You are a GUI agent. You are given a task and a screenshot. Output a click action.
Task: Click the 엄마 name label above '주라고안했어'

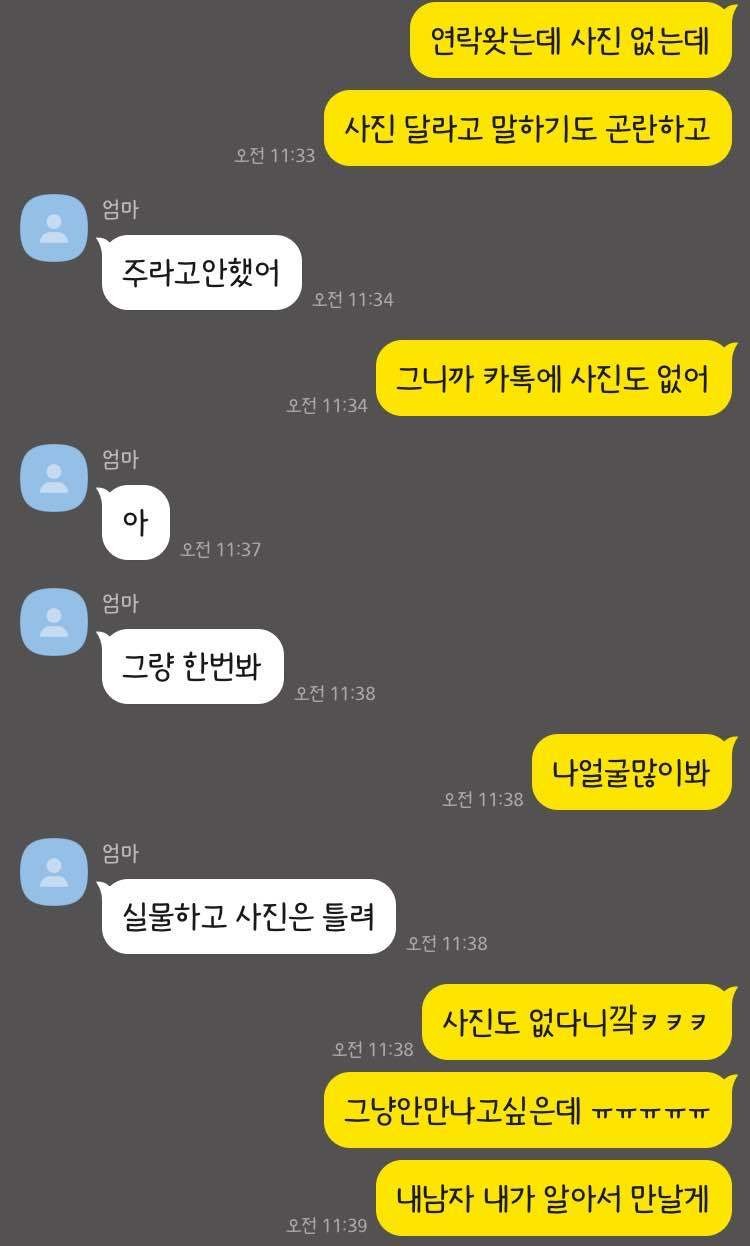120,209
